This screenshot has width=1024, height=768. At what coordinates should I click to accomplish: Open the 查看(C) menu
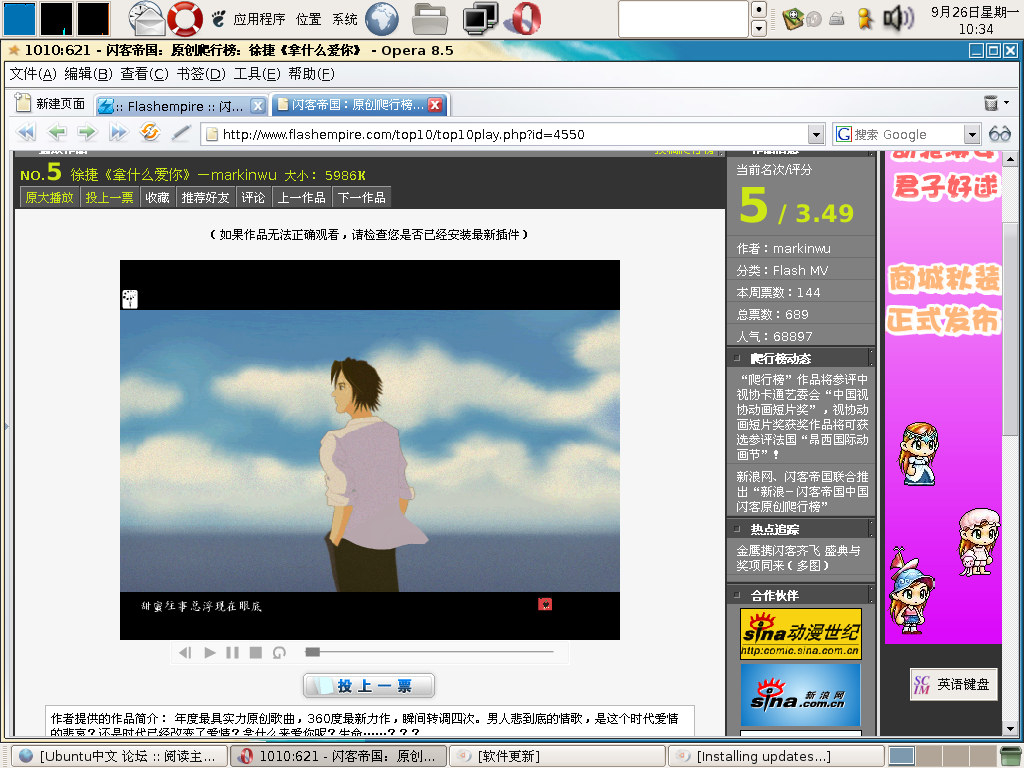pos(144,74)
